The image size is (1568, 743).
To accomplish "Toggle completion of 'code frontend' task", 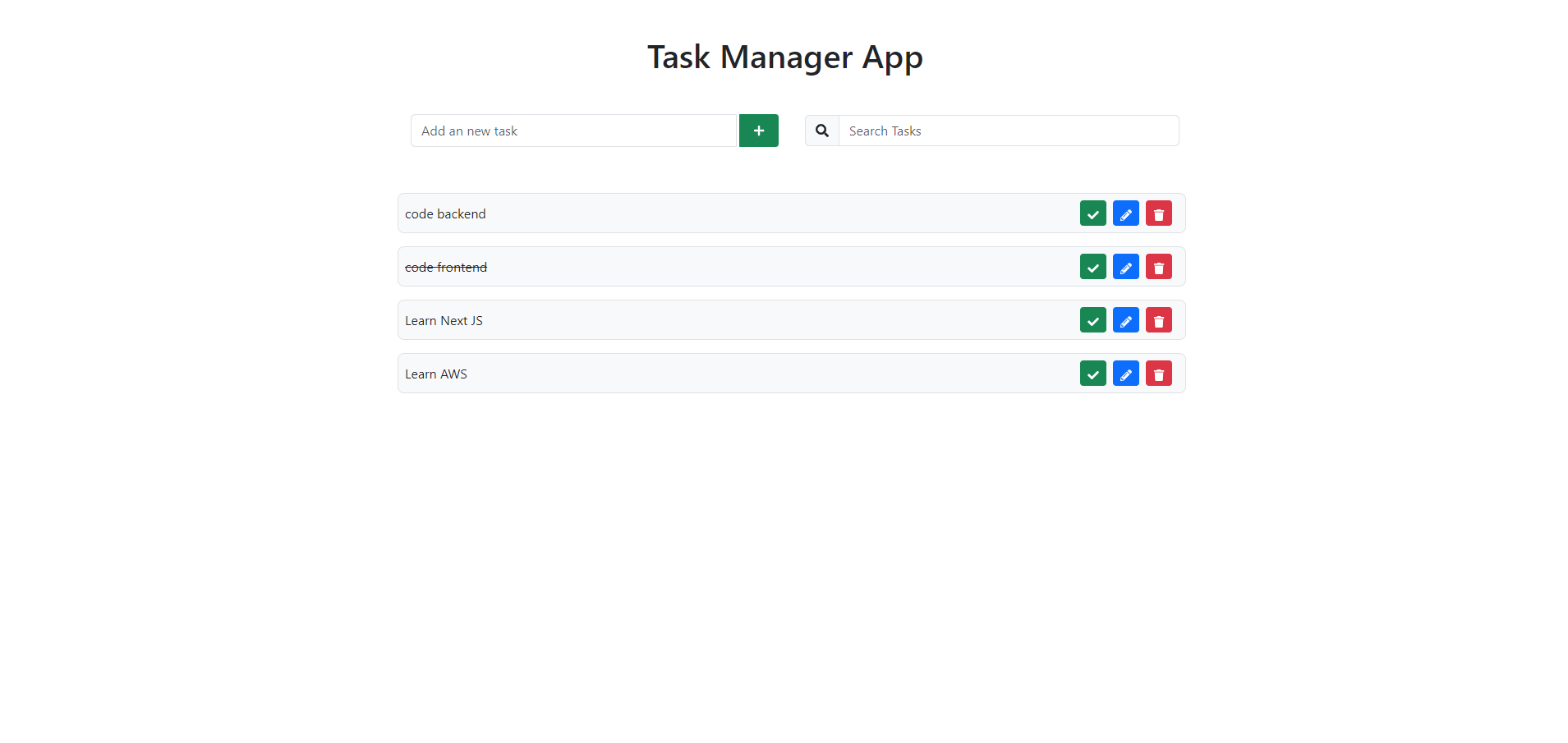I will [1092, 267].
